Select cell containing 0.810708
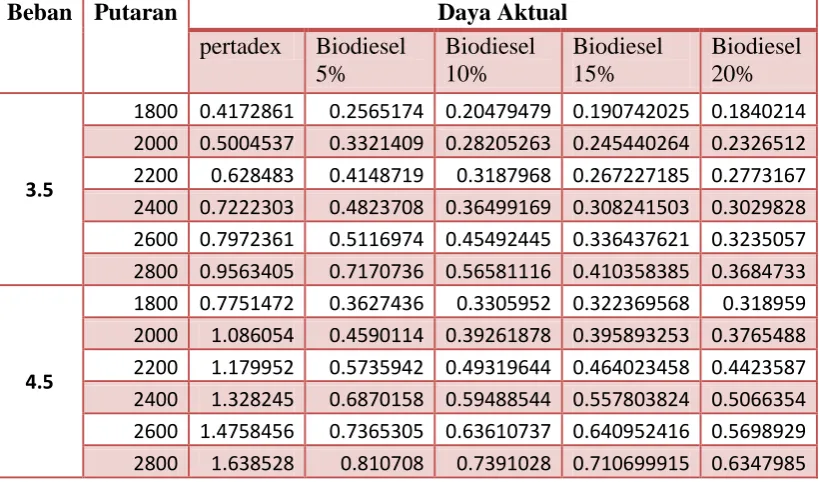Screen dimensions: 819x482 [370, 462]
